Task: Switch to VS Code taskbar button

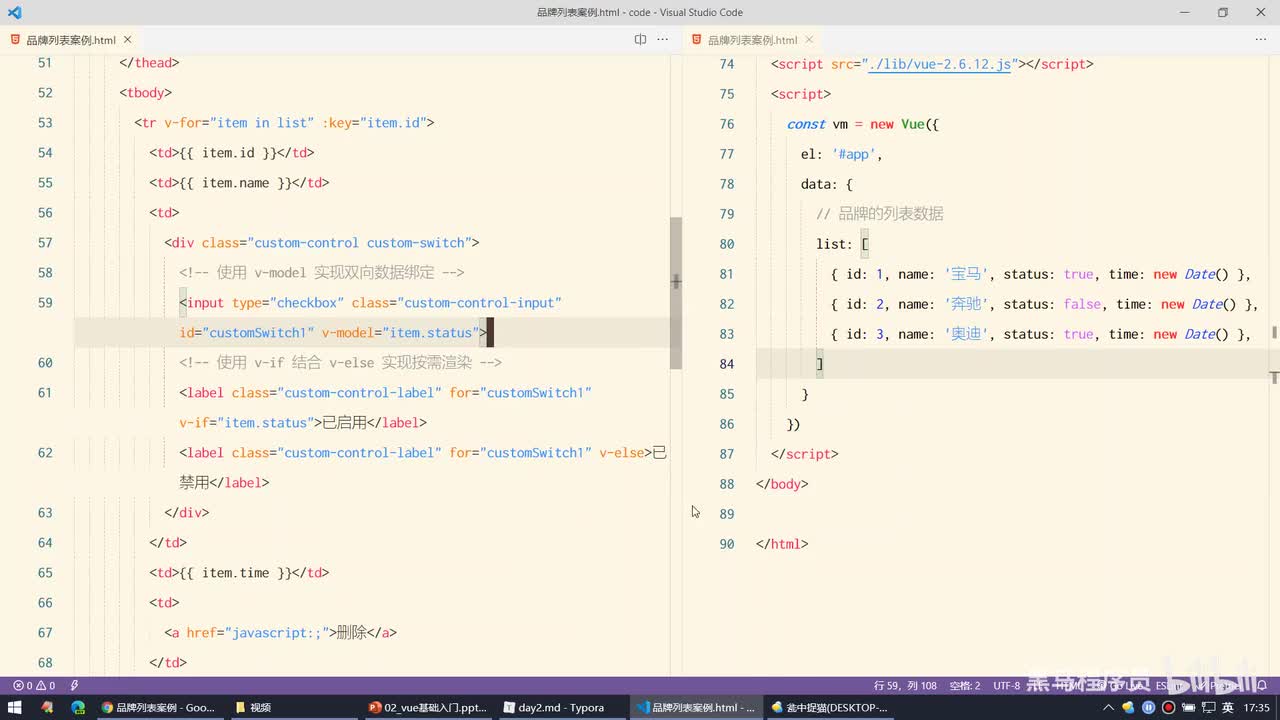Action: pos(695,707)
